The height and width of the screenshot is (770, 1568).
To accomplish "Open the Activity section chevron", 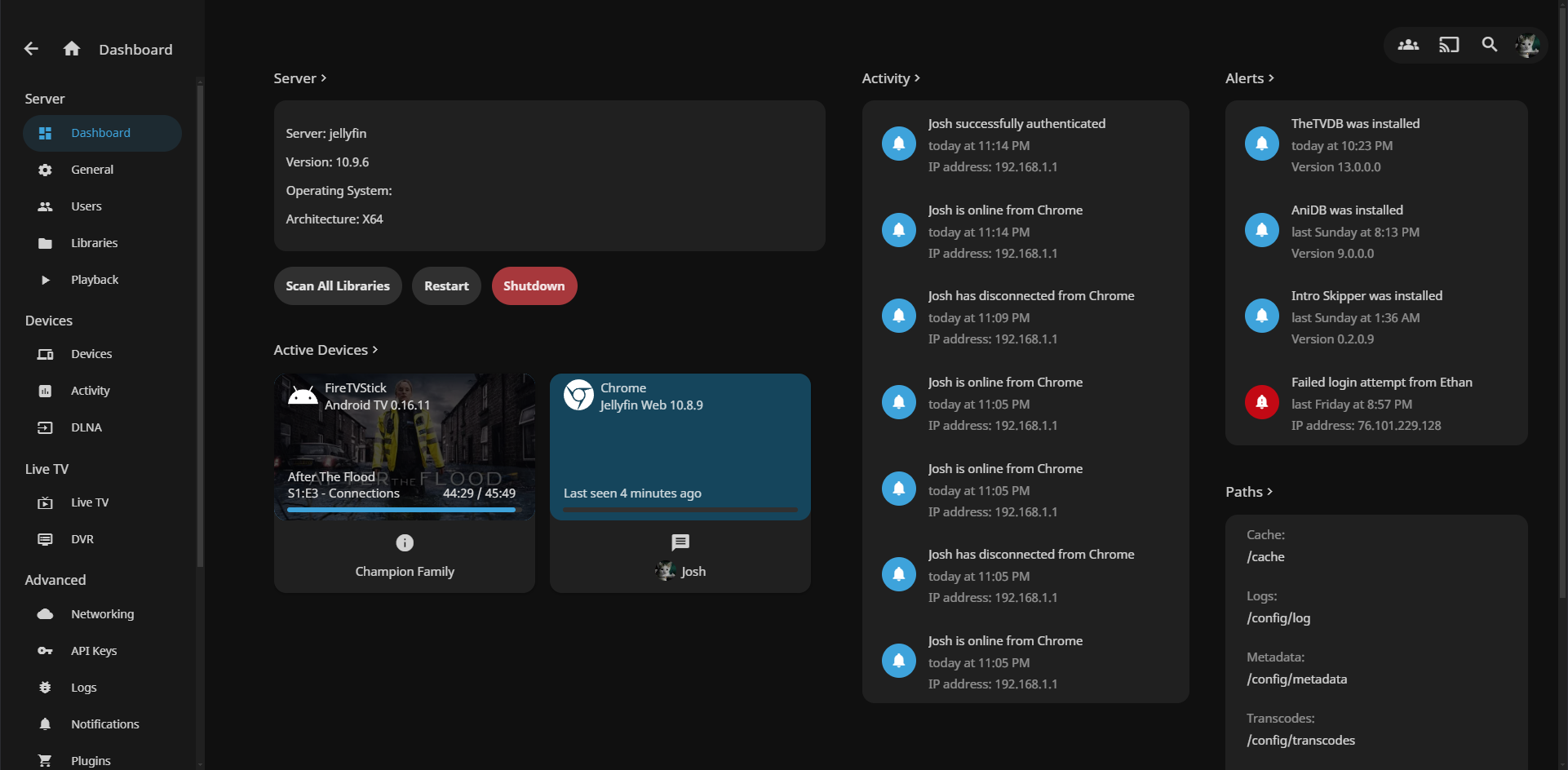I will [916, 78].
